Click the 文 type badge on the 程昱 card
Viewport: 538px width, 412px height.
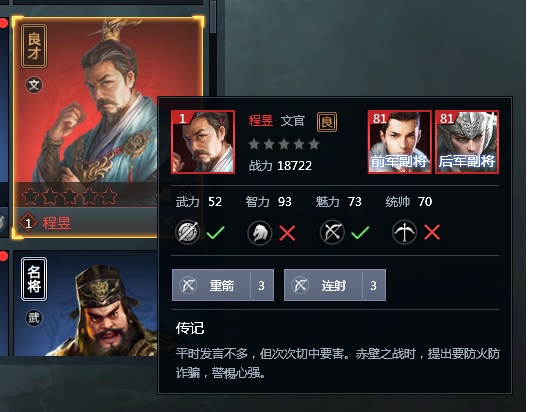(34, 85)
